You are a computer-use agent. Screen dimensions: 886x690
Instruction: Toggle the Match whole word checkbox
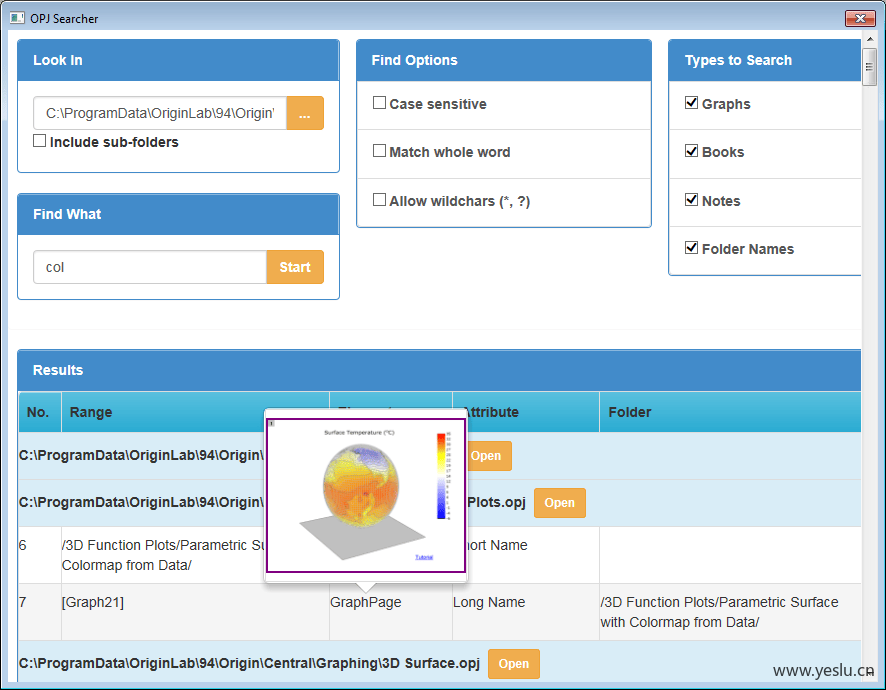(x=380, y=151)
